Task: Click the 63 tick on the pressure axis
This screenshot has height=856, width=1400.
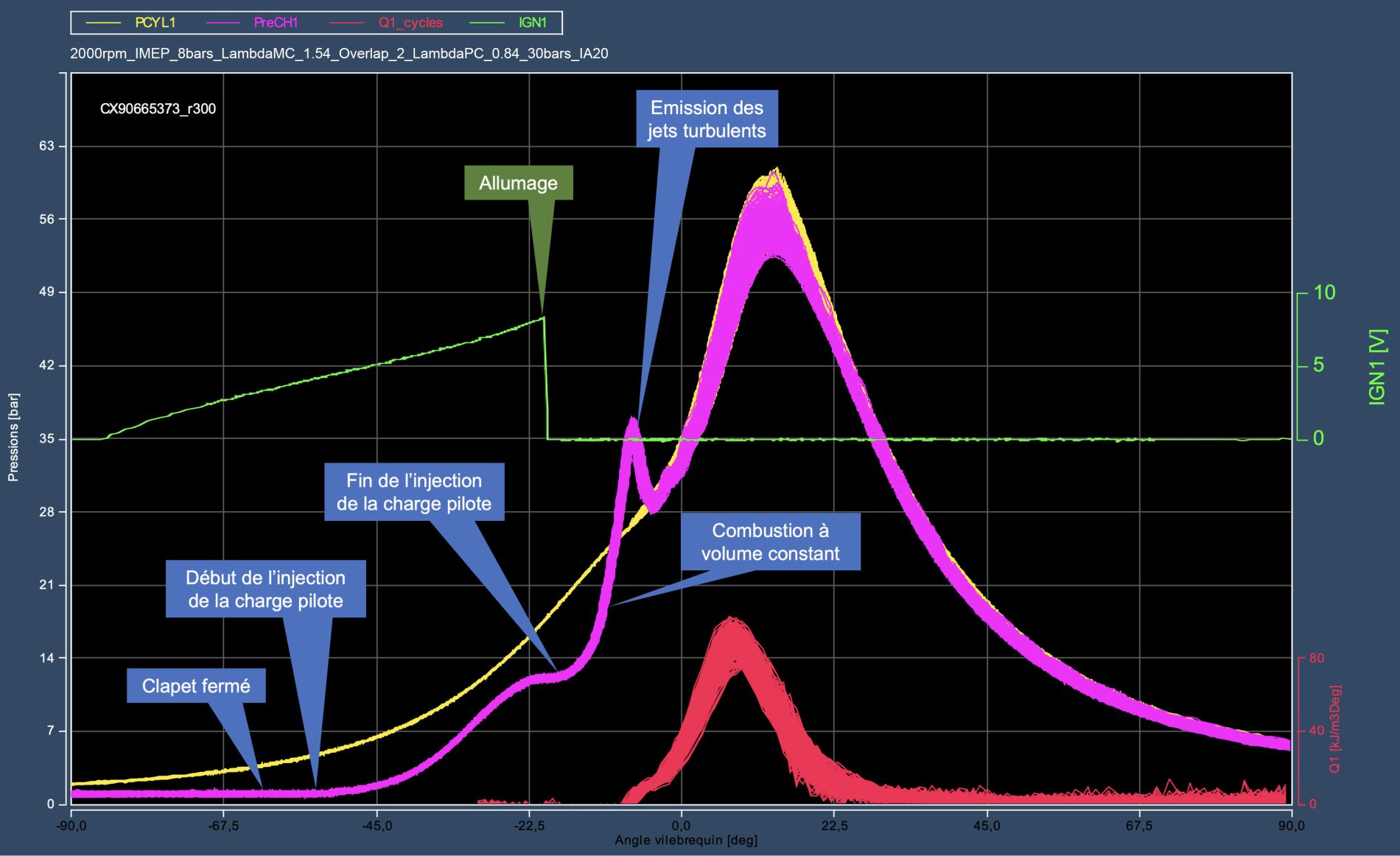Action: tap(46, 146)
